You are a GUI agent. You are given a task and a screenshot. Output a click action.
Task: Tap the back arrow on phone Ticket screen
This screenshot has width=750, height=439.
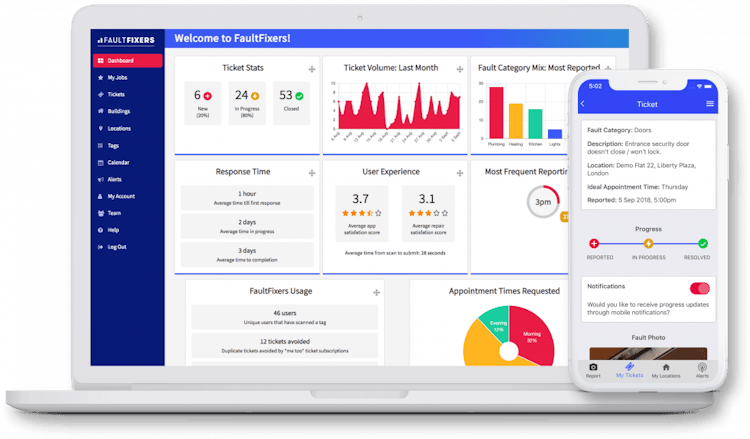click(583, 104)
